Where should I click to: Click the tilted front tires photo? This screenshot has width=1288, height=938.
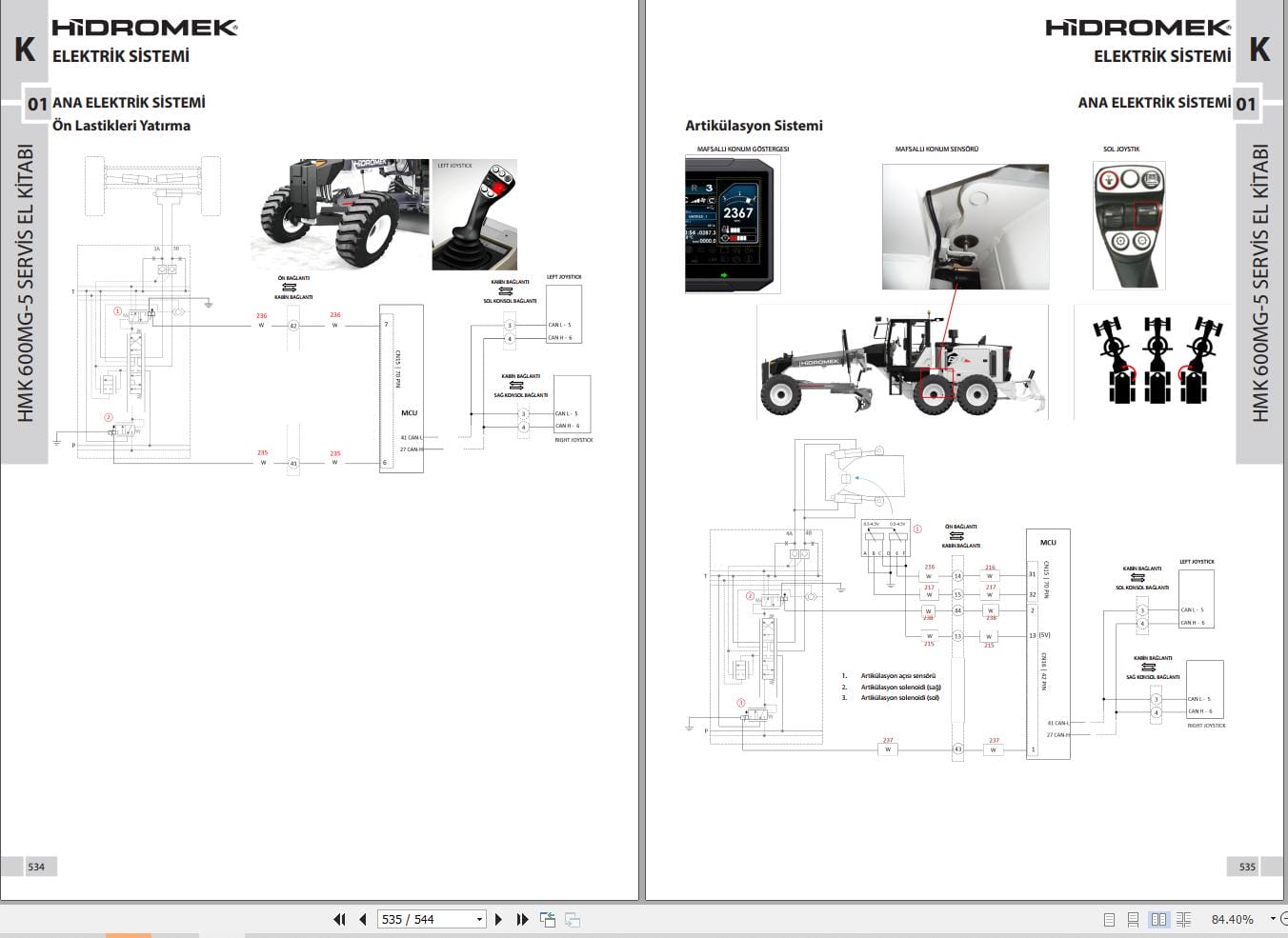340,214
